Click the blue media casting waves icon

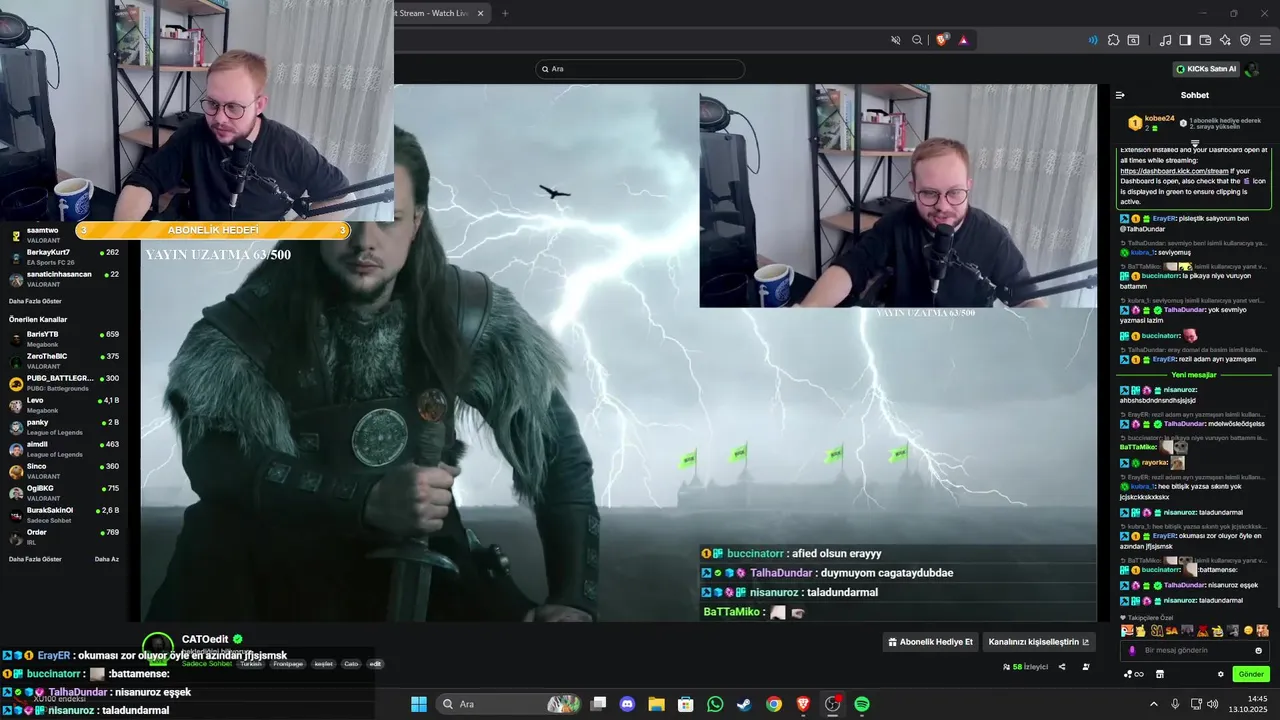tap(1093, 40)
